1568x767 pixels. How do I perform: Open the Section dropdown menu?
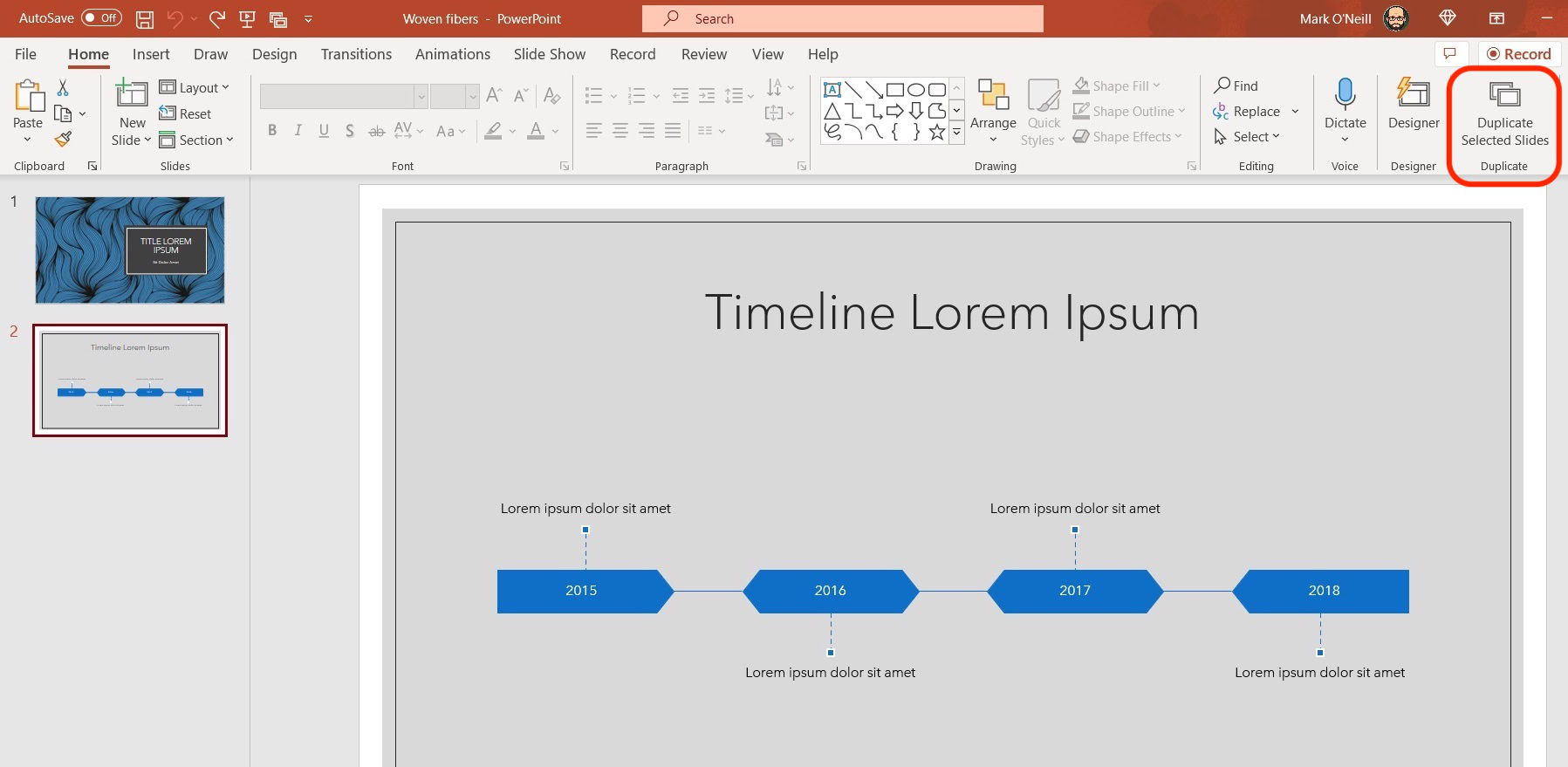coord(197,140)
